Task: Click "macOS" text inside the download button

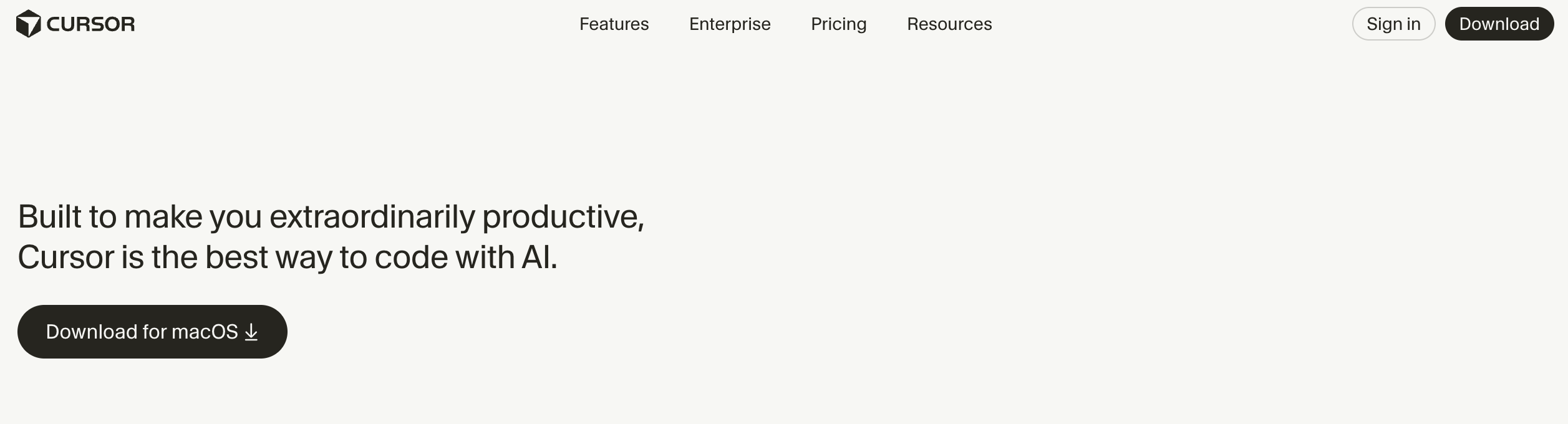Action: pos(205,332)
